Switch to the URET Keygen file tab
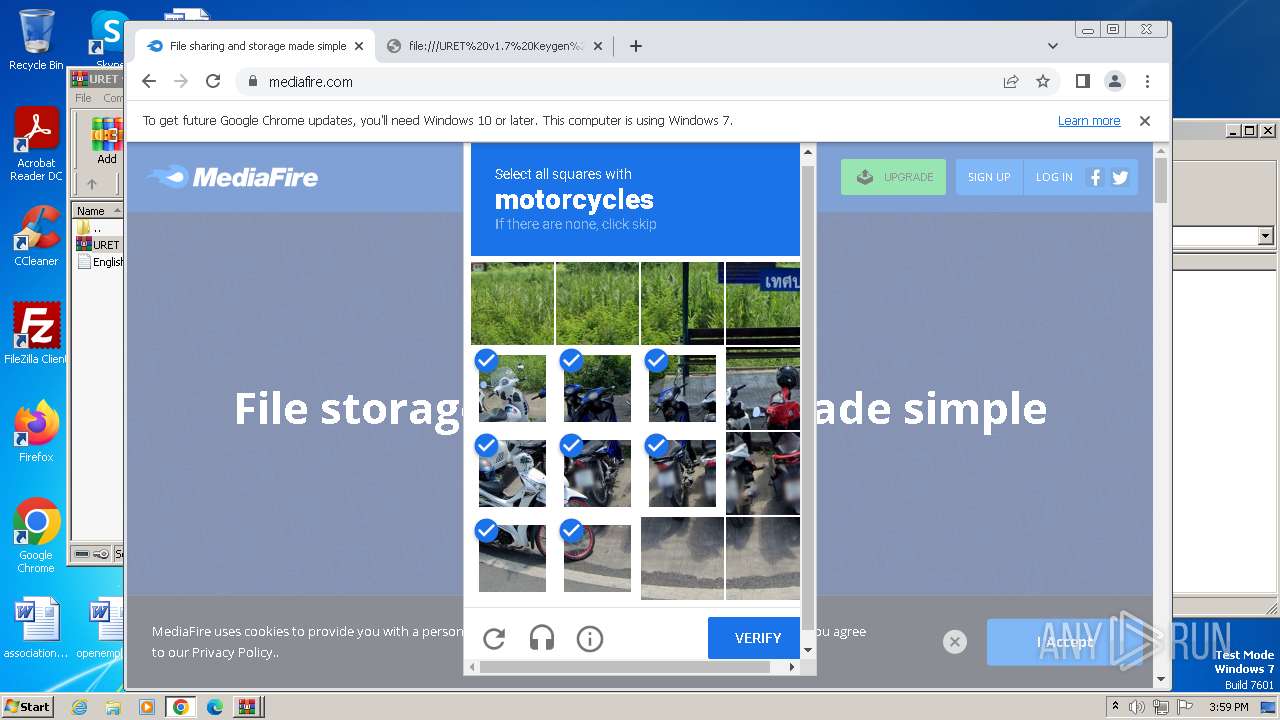This screenshot has height=720, width=1280. [495, 46]
